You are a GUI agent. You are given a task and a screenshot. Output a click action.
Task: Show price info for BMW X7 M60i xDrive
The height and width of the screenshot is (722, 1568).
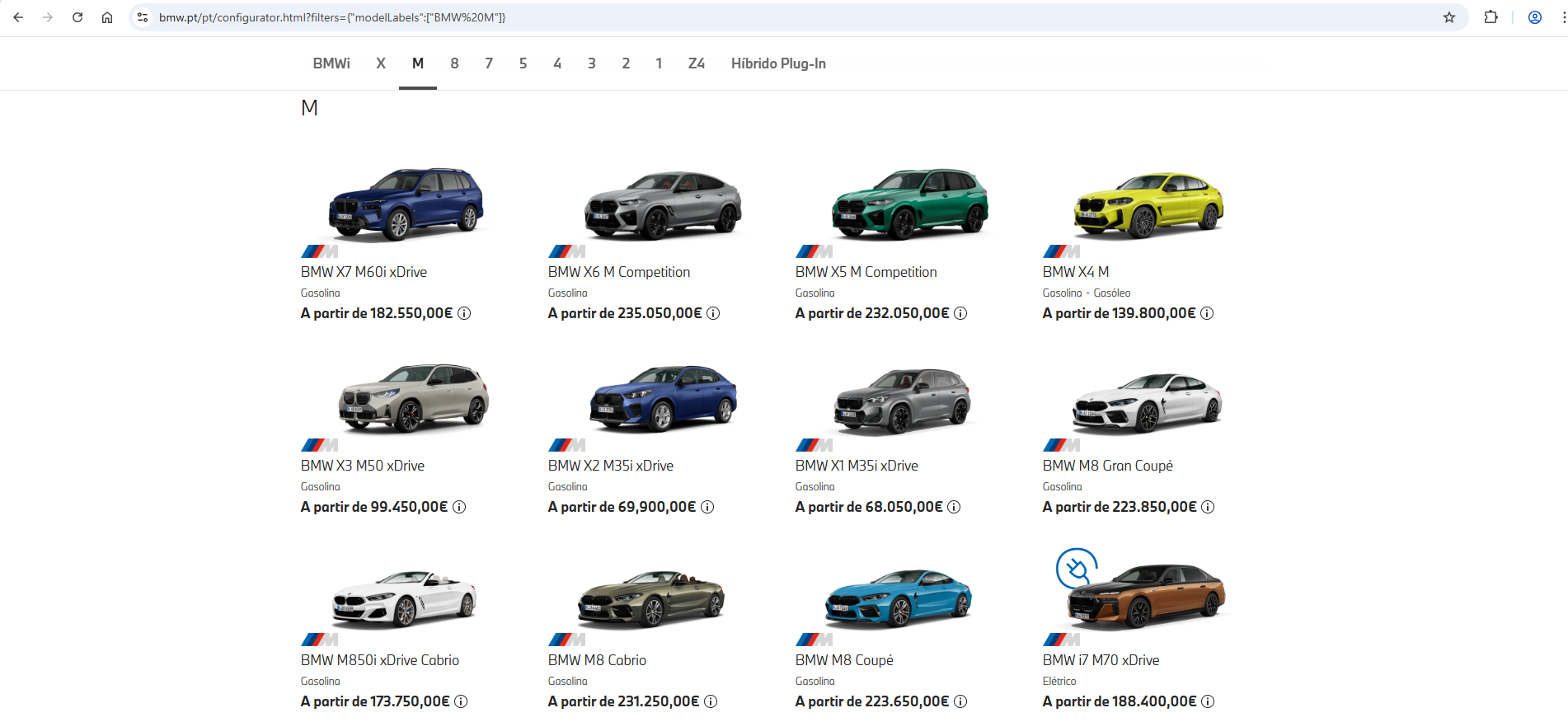point(464,313)
